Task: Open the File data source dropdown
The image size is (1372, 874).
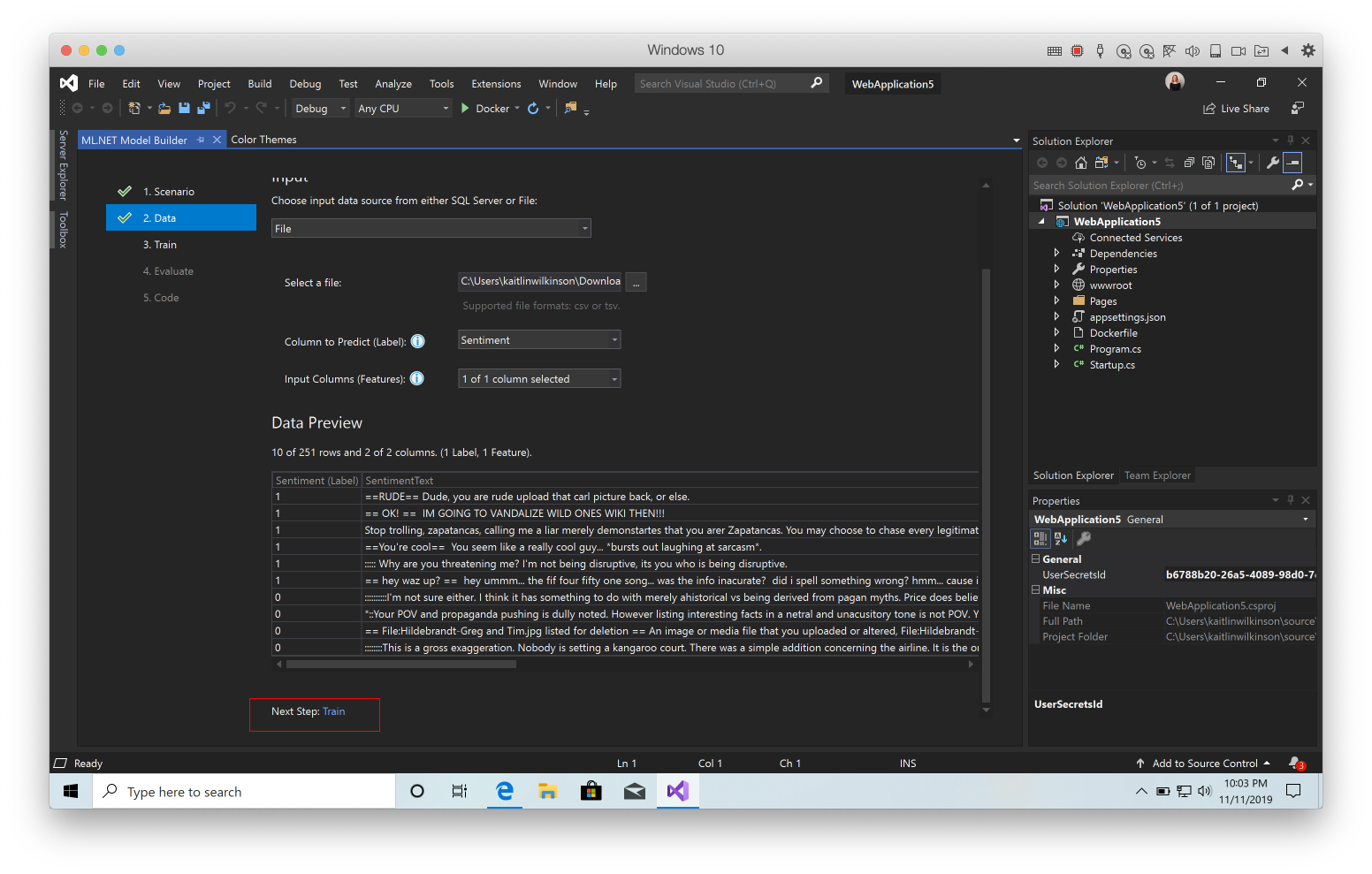Action: [x=431, y=228]
